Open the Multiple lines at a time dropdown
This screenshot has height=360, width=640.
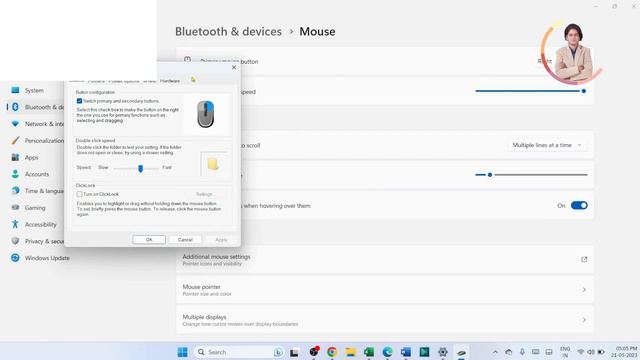(x=547, y=145)
